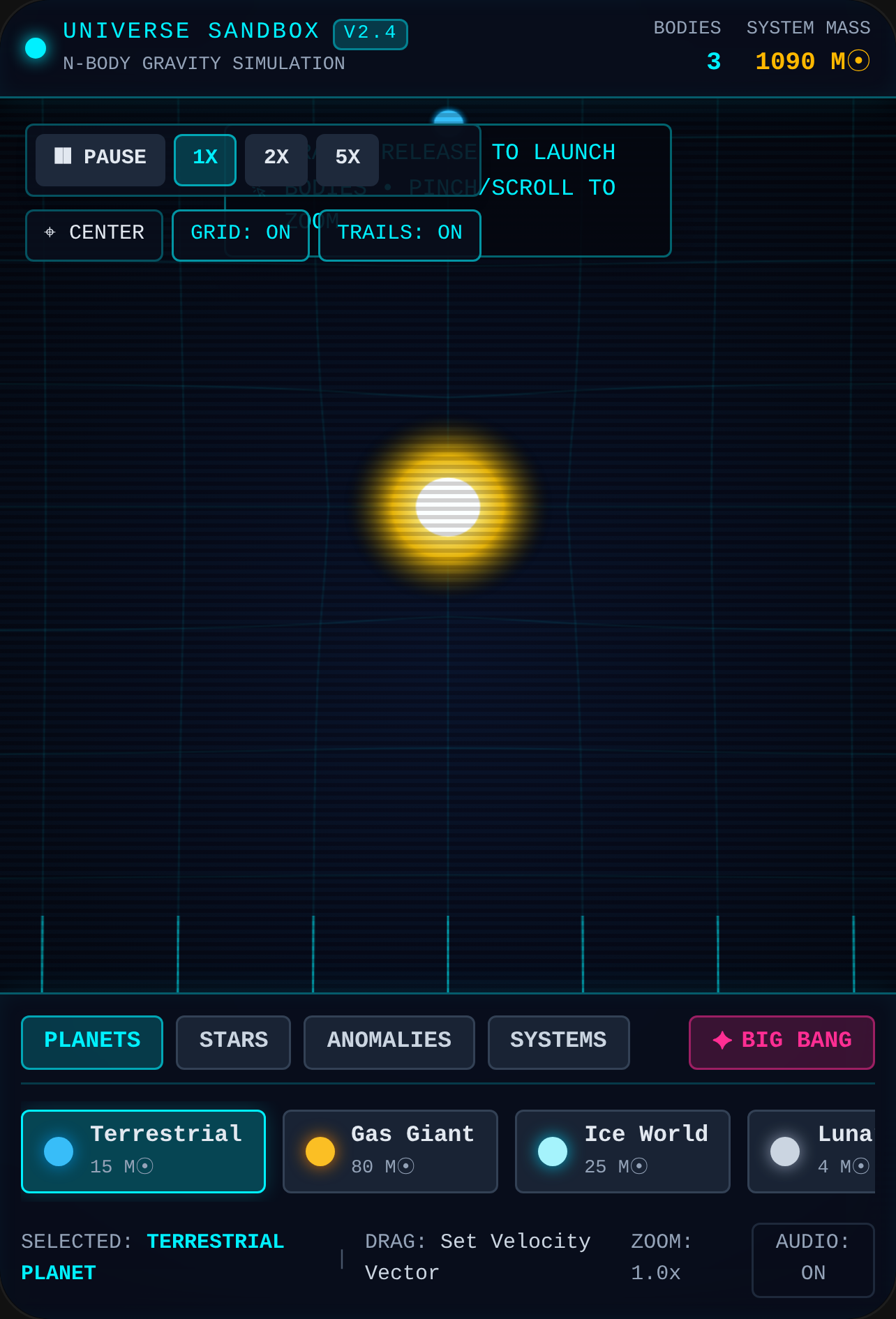Screen dimensions: 896x1319
Task: Click the N-BODY GRAVITY SIMULATION subtitle
Action: [x=204, y=64]
